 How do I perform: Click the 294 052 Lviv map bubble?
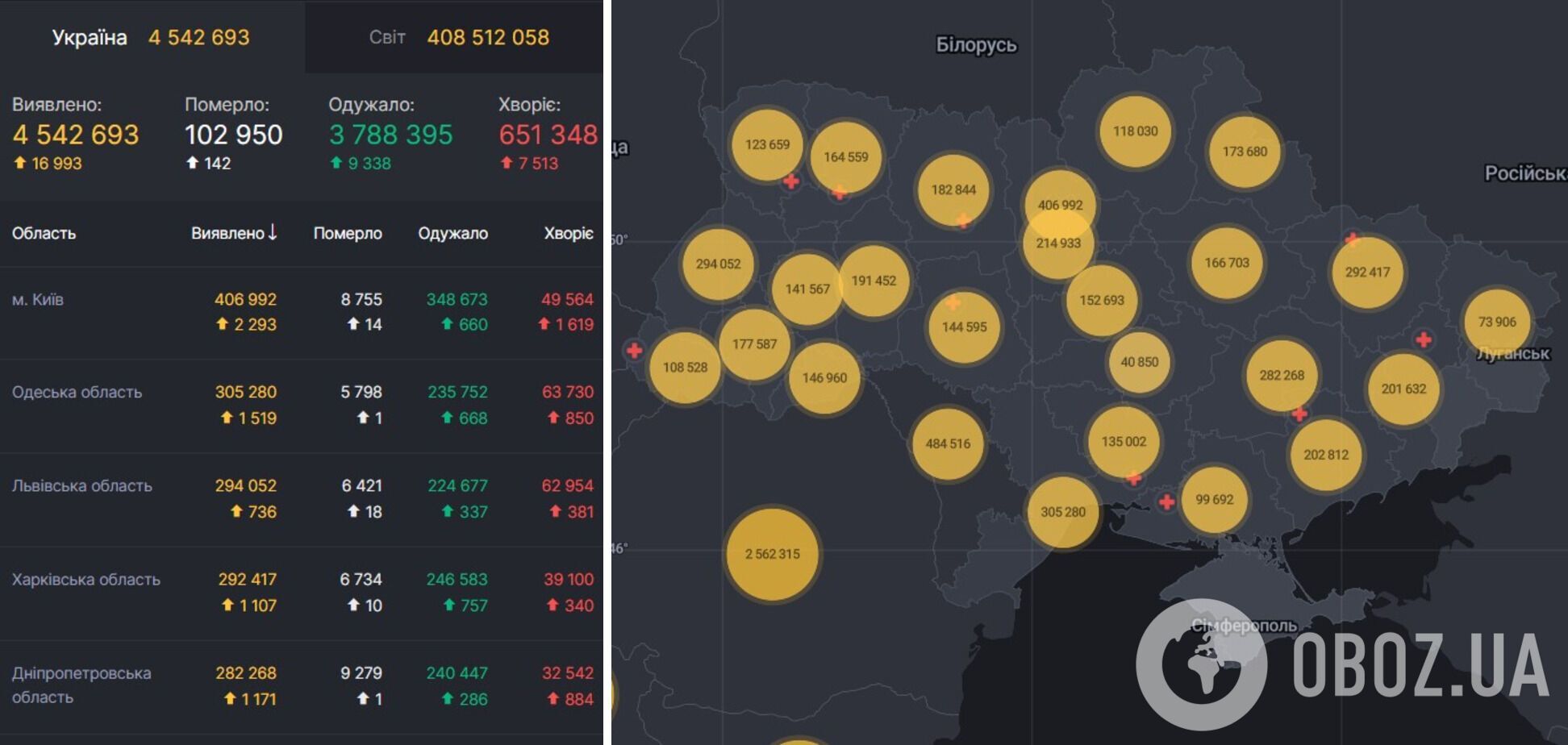click(x=718, y=264)
